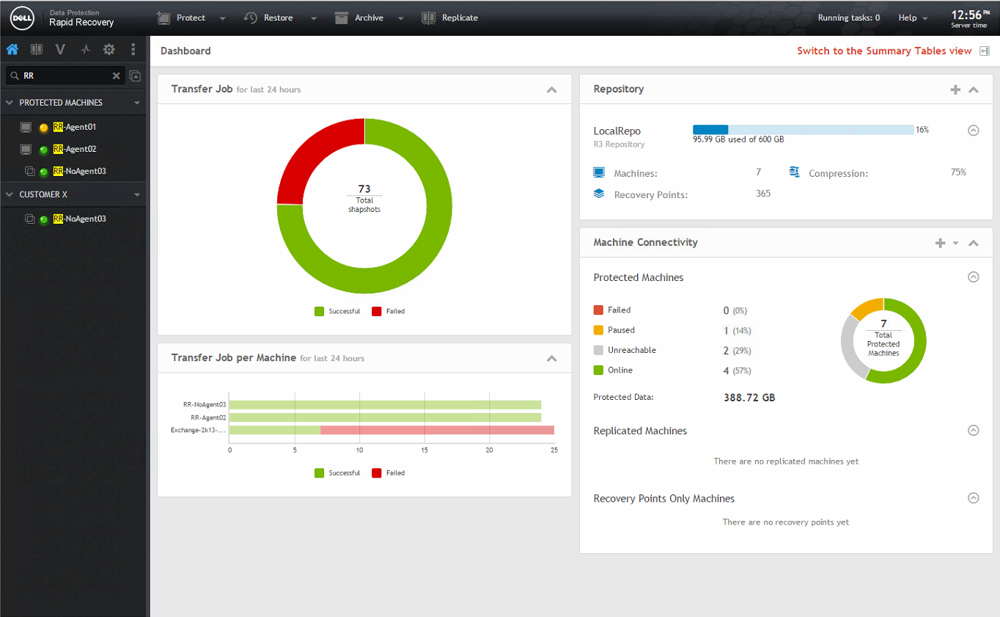Collapse Recovery Points Only Machines section

click(973, 498)
